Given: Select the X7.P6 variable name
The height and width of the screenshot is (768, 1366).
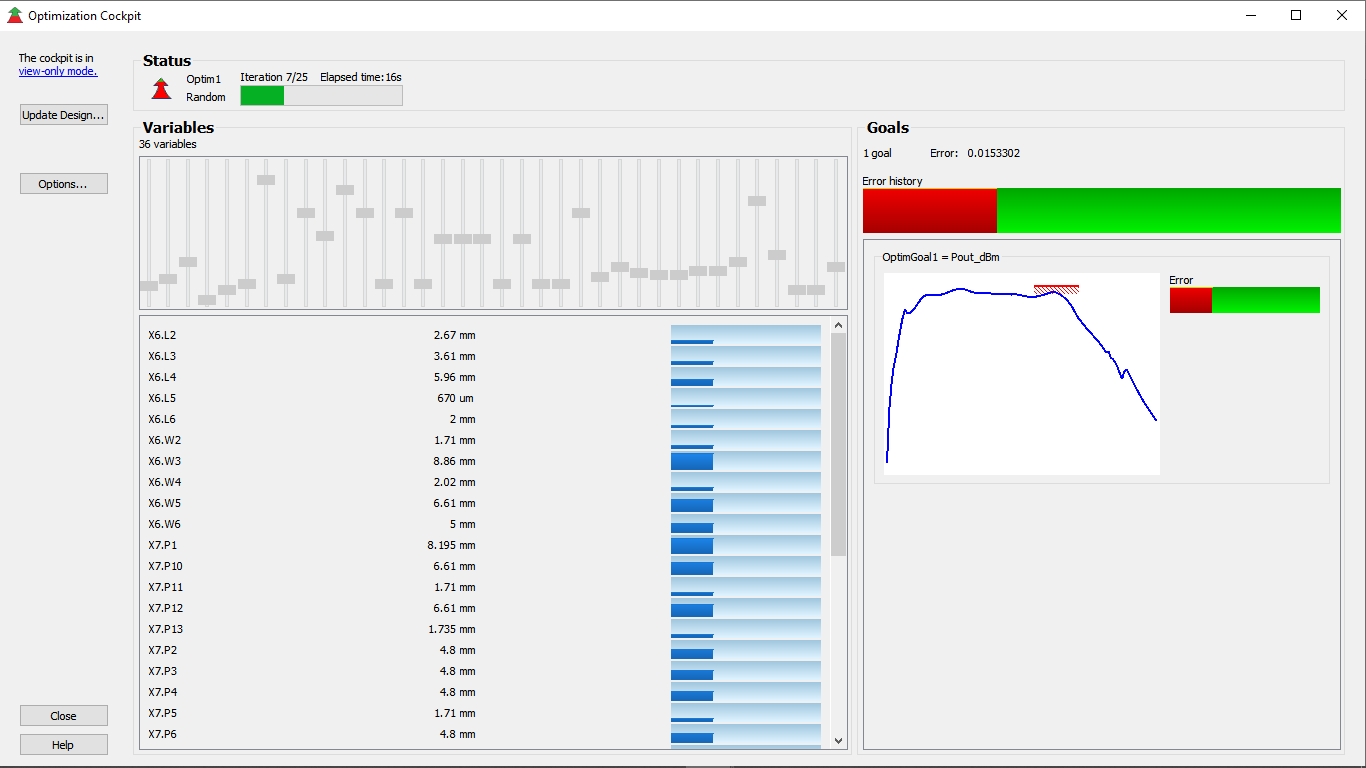Looking at the screenshot, I should click(162, 734).
